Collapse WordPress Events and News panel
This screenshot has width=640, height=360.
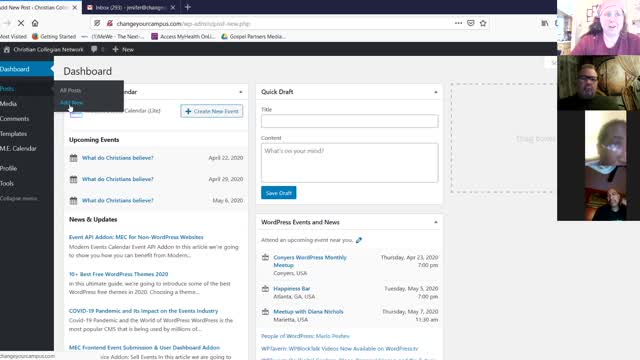point(436,222)
